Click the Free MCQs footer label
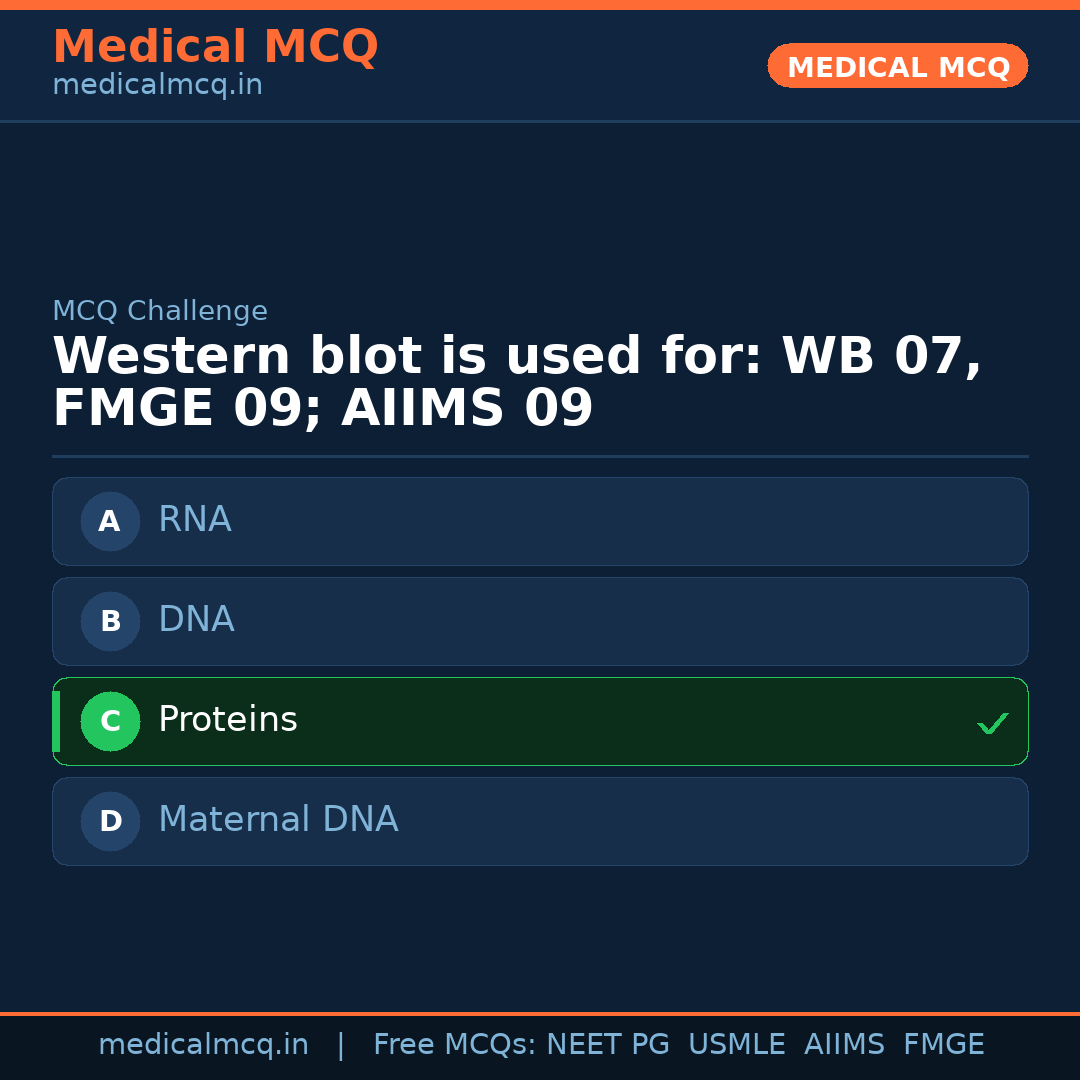Image resolution: width=1080 pixels, height=1080 pixels. pyautogui.click(x=454, y=1045)
